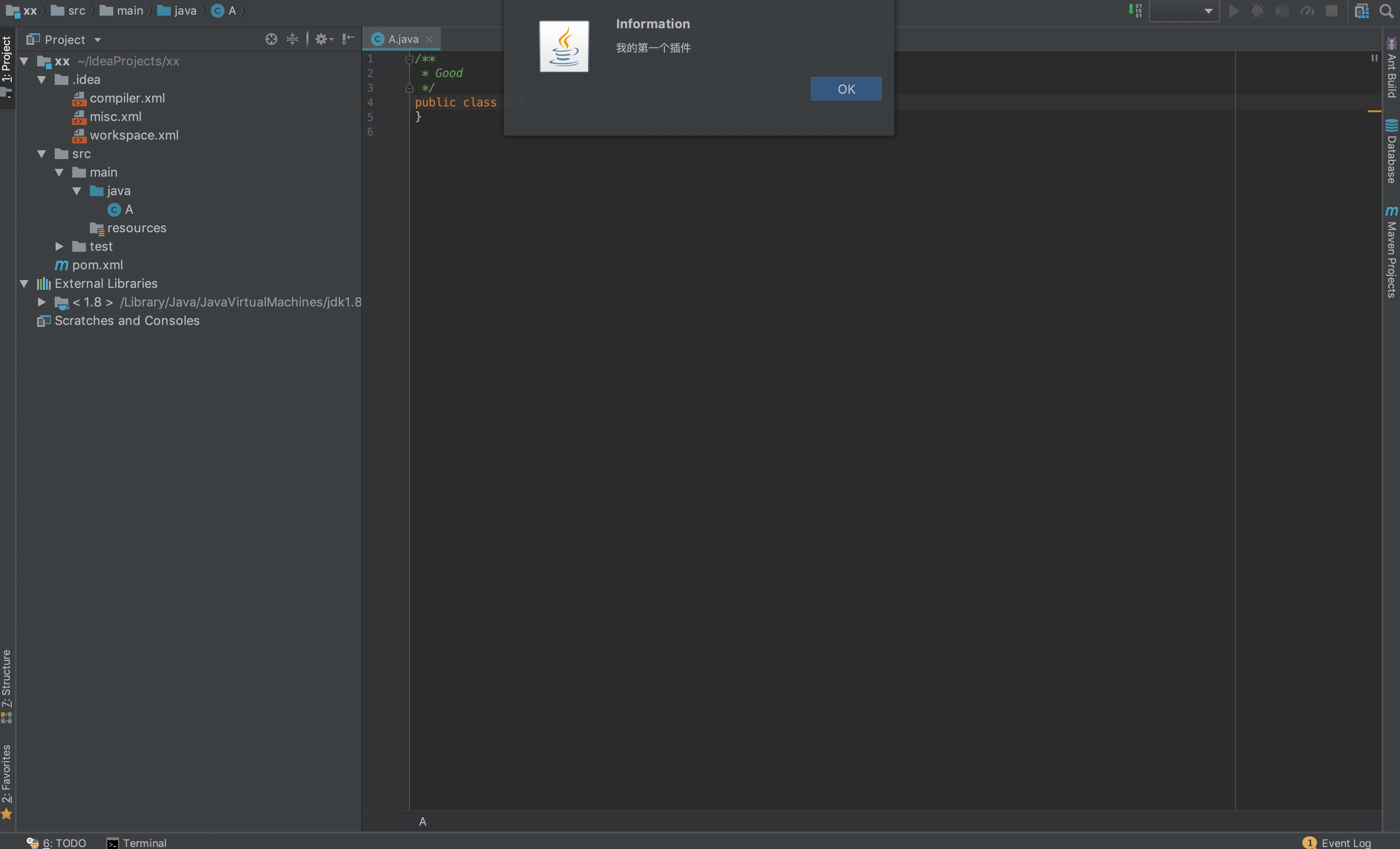Viewport: 1400px width, 849px height.
Task: Click the Maven m icon beside pom.xml
Action: [62, 265]
